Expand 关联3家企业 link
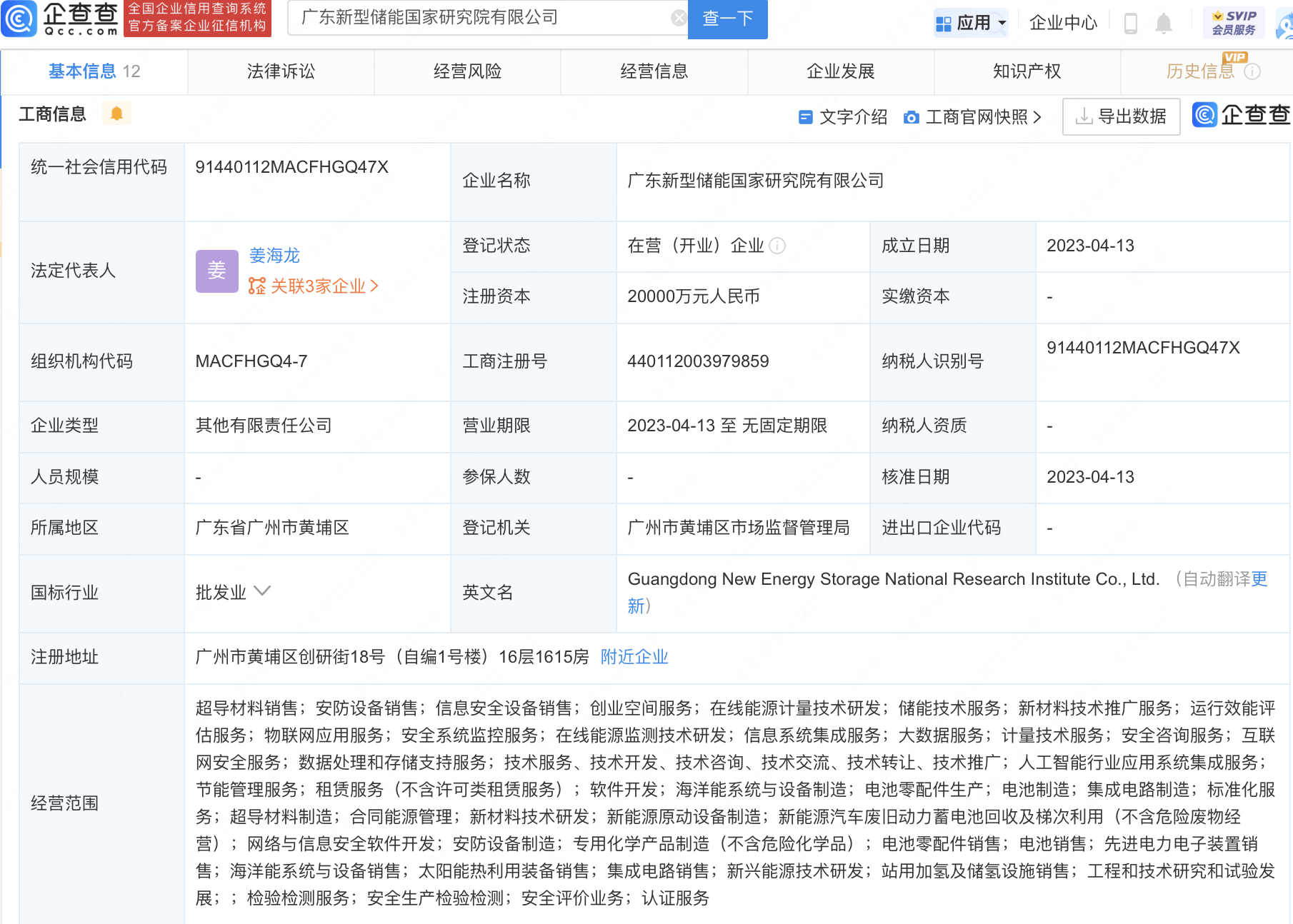 (313, 286)
